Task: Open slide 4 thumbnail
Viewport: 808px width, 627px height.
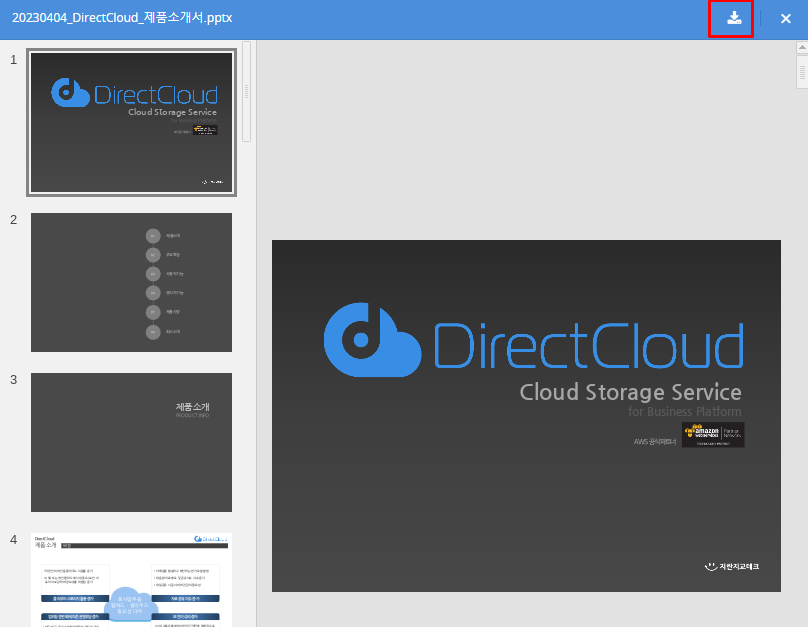Action: tap(131, 579)
